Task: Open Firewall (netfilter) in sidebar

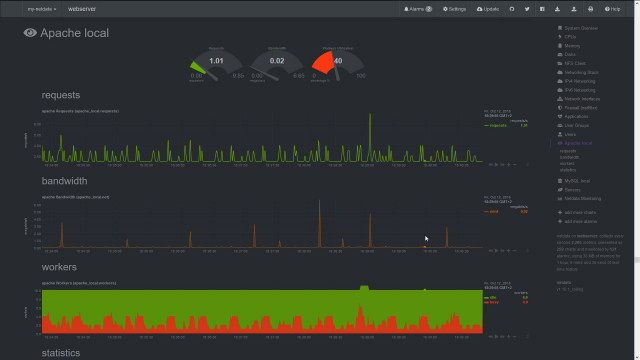Action: point(577,108)
